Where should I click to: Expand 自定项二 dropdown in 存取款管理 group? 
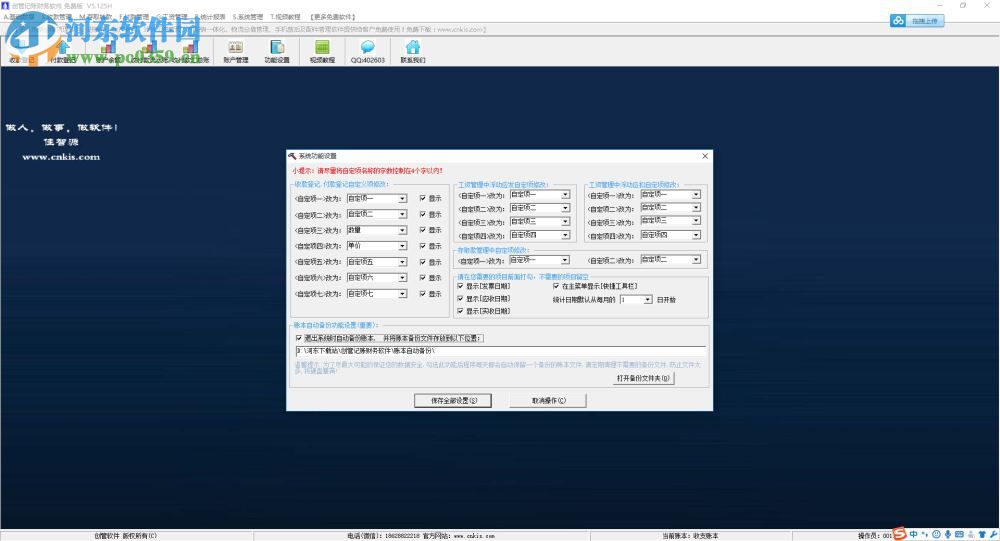(x=696, y=260)
